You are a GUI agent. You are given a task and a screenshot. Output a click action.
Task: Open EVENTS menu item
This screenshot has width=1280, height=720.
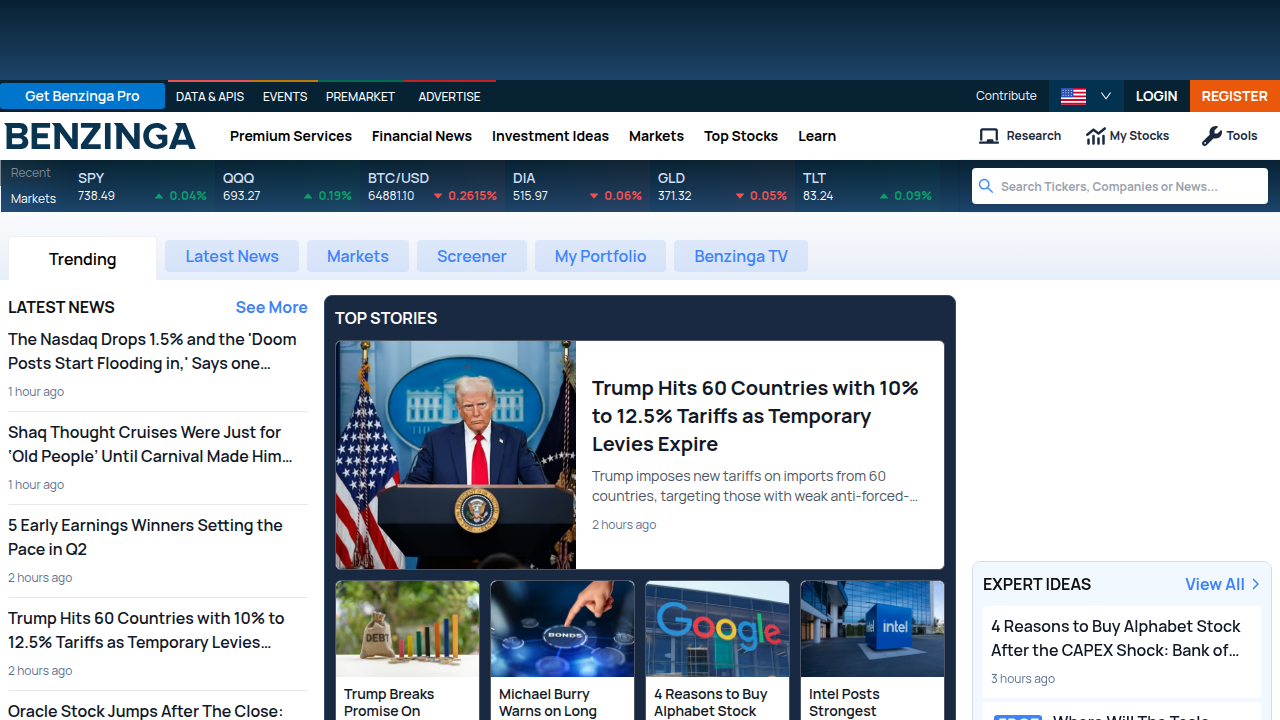tap(285, 97)
